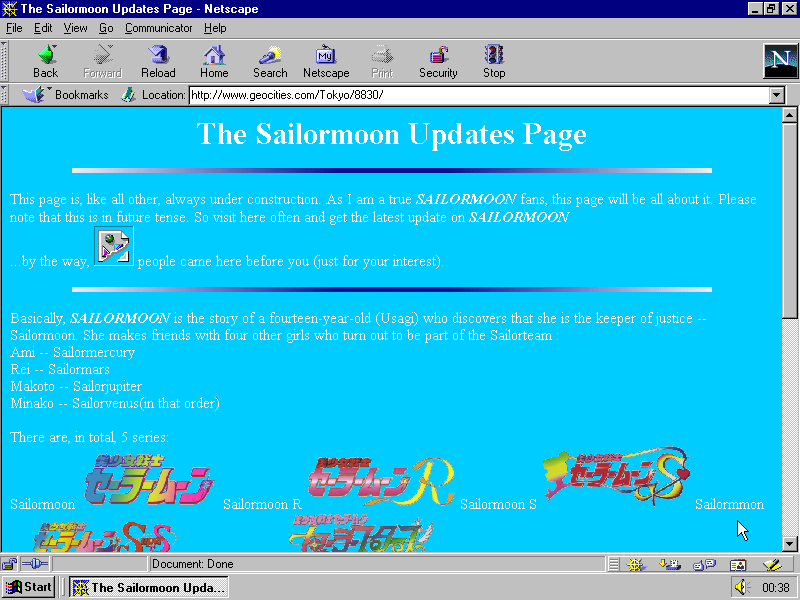Click the Print toolbar icon
Viewport: 800px width, 600px height.
[382, 61]
